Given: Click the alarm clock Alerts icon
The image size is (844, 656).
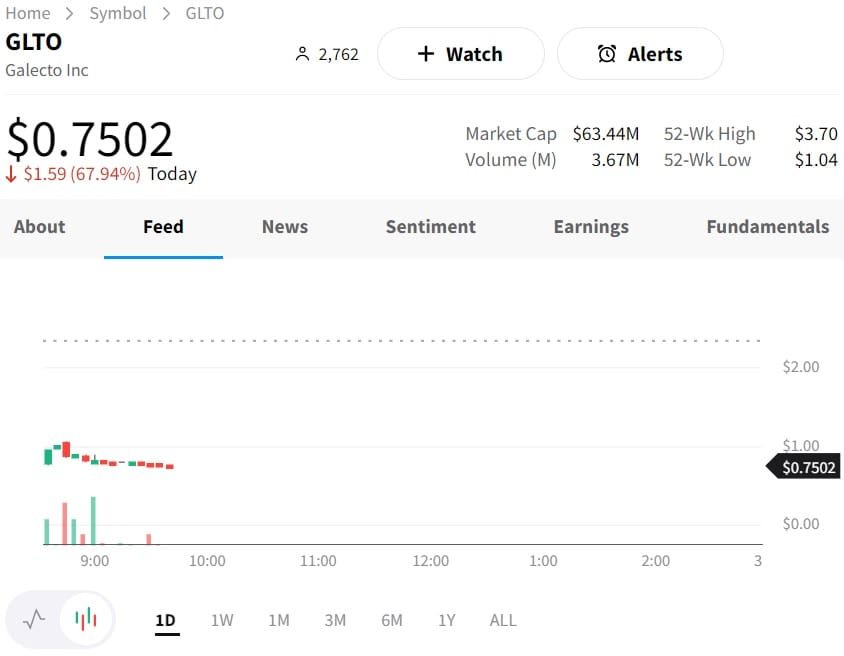Looking at the screenshot, I should pyautogui.click(x=607, y=54).
